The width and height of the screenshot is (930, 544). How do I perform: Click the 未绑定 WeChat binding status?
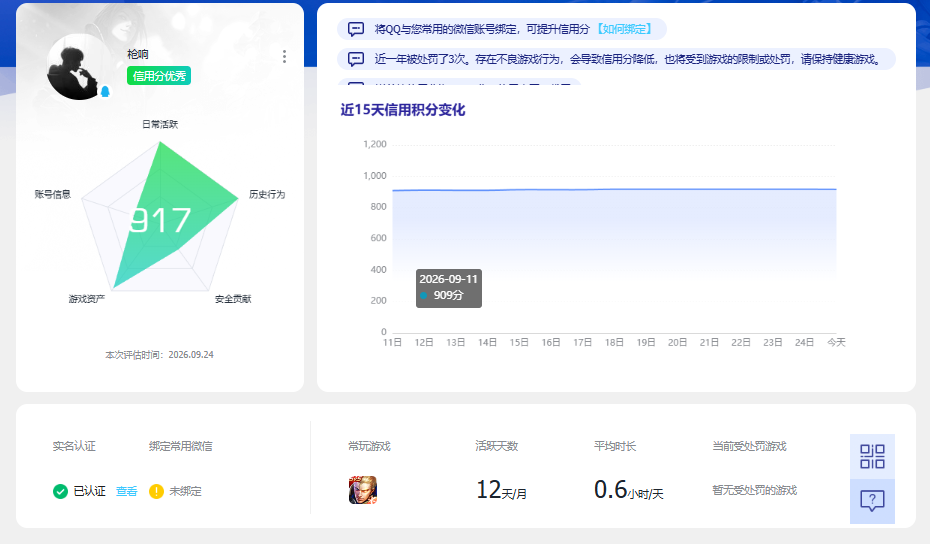pos(186,491)
